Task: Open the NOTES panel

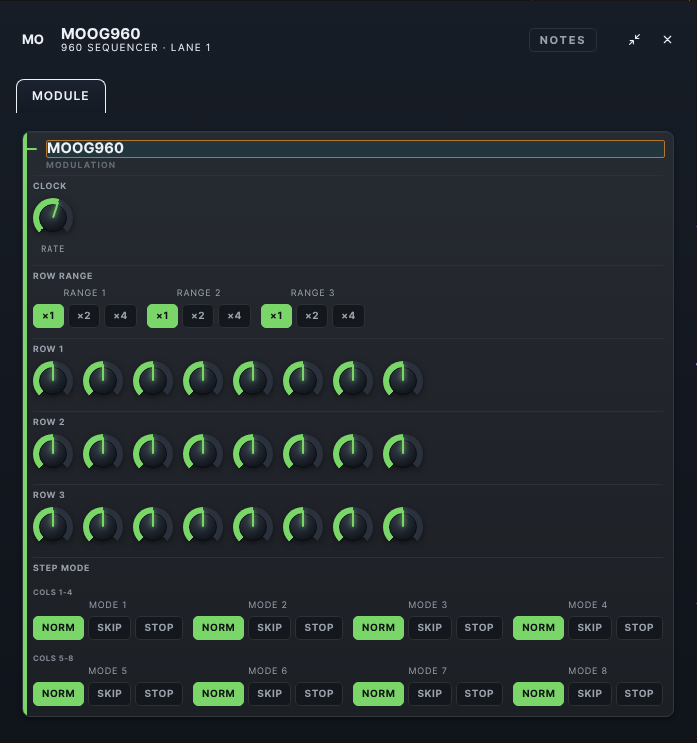Action: point(562,40)
